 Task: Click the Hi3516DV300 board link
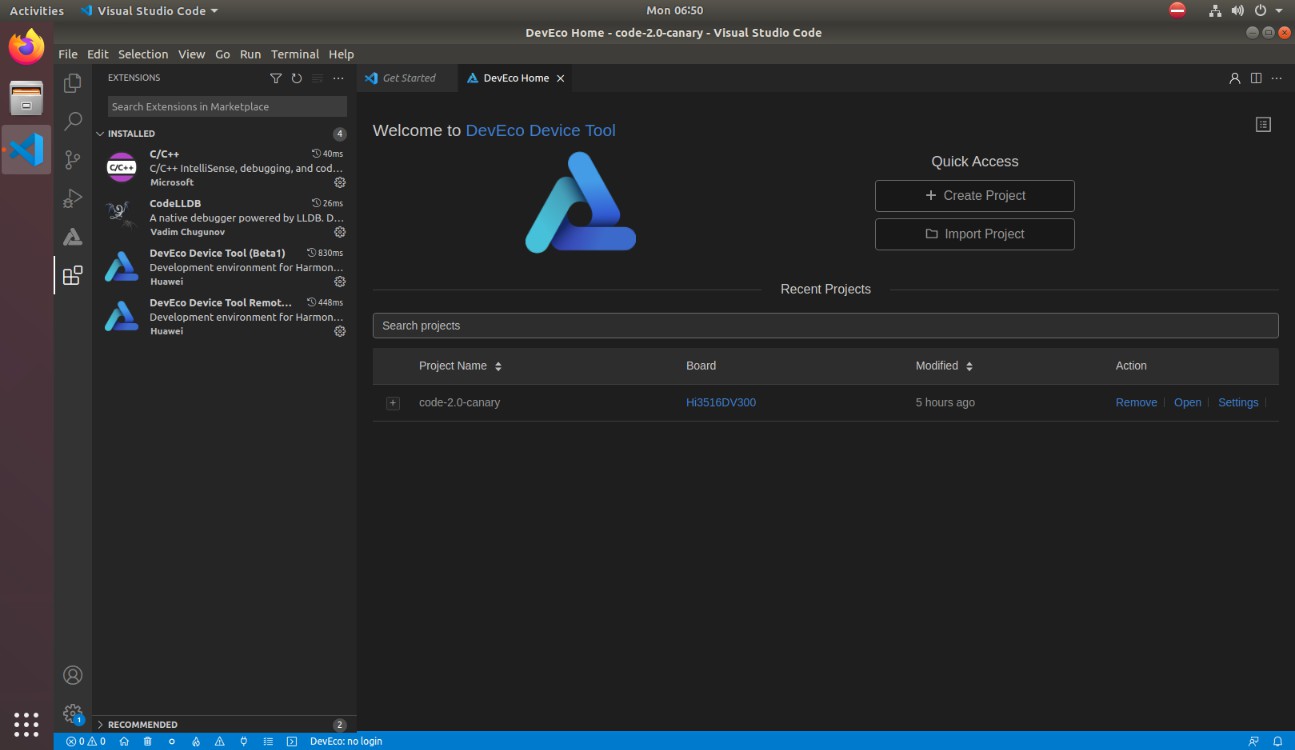(721, 403)
